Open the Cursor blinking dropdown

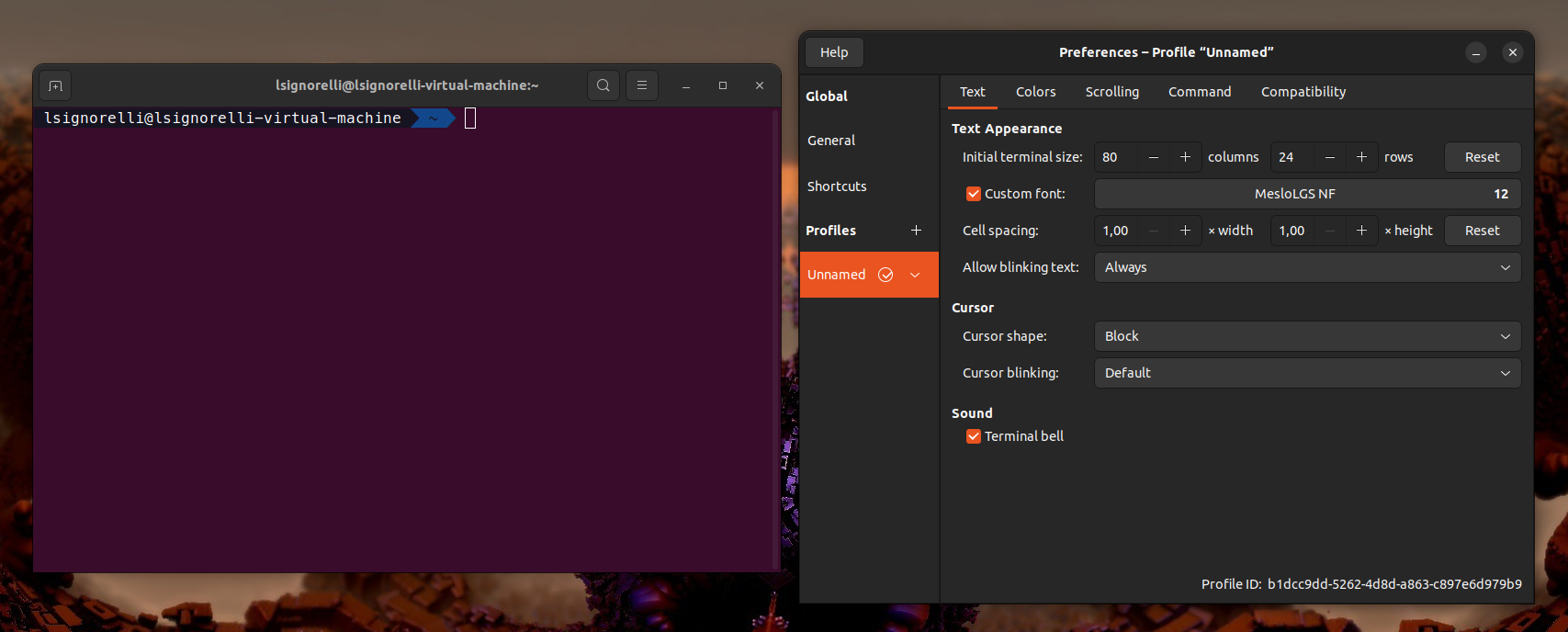tap(1307, 373)
